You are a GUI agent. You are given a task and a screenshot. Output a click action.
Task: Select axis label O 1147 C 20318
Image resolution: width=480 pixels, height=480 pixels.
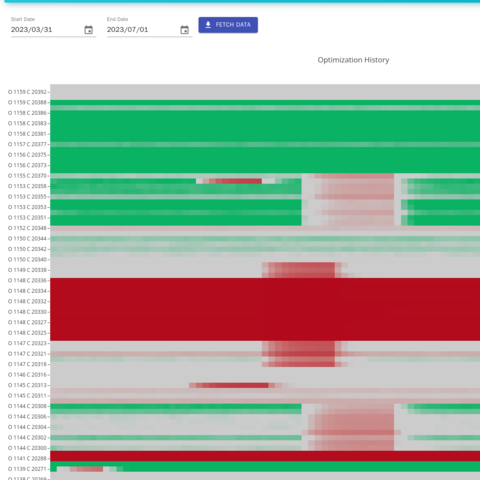tap(27, 364)
